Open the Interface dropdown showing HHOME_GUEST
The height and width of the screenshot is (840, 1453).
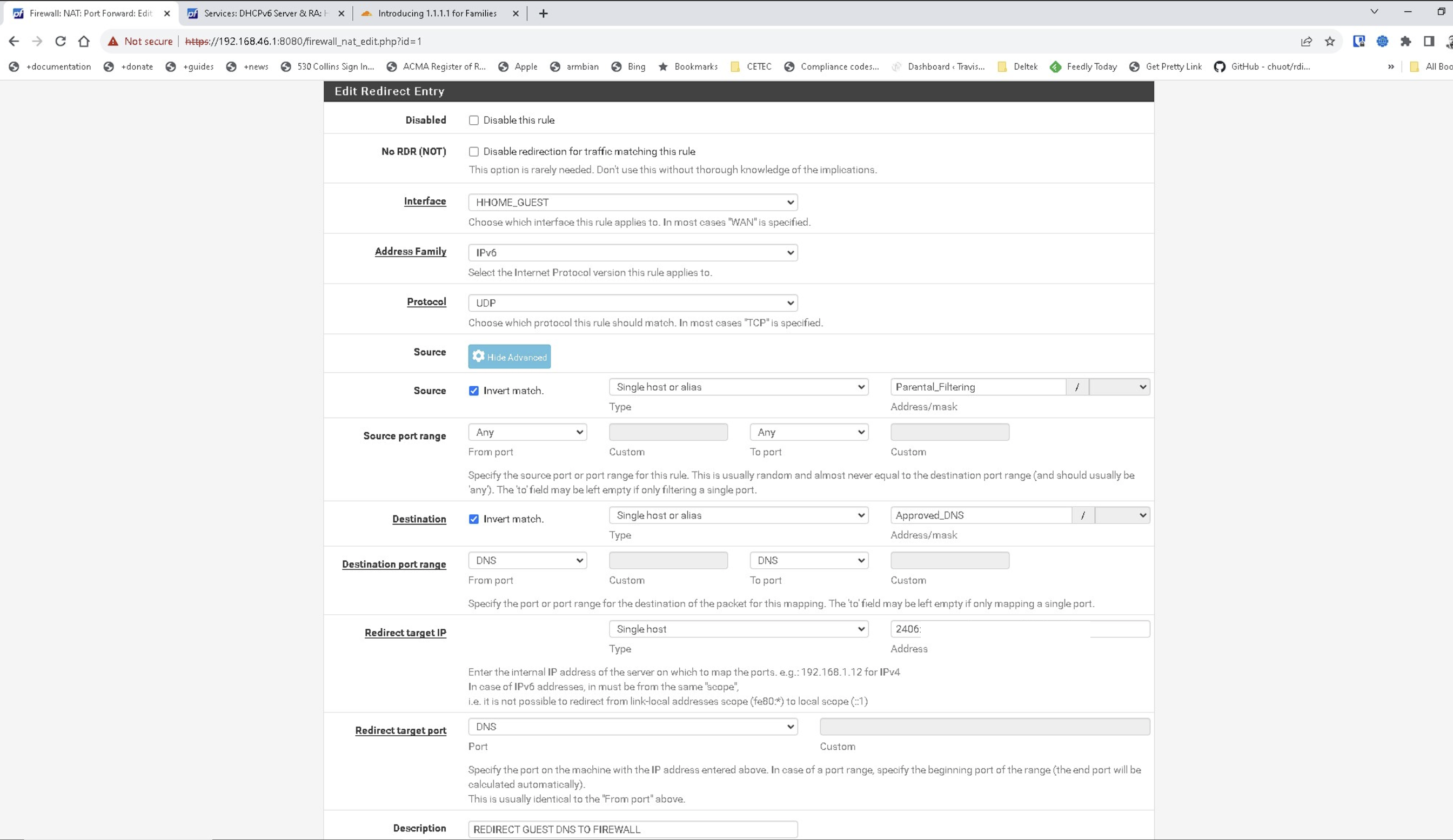(633, 203)
